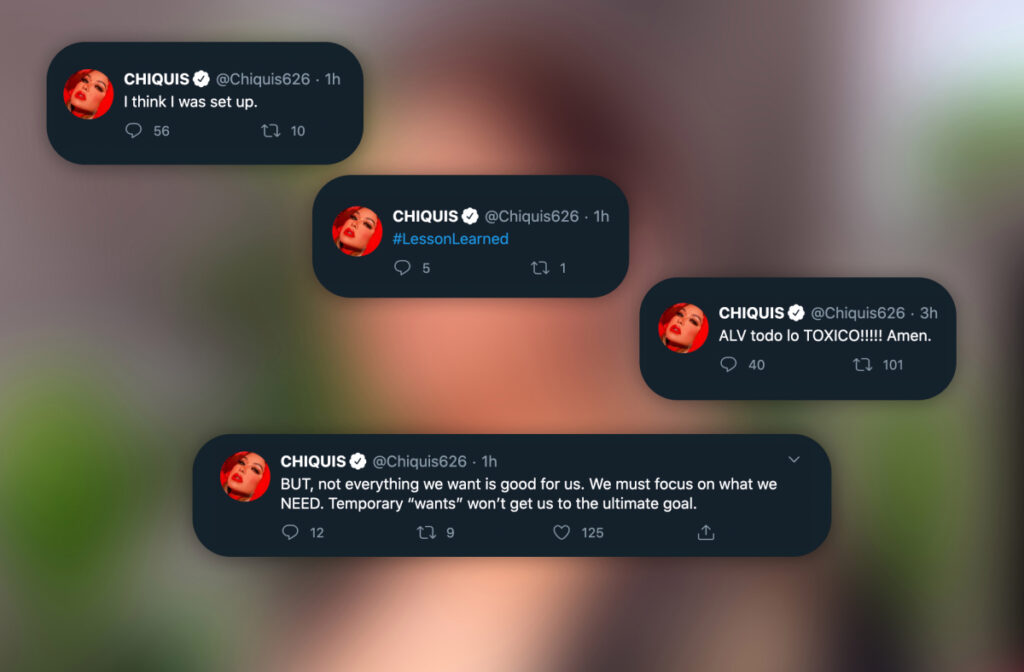
Task: Share the "BUT, not everything we want" tweet
Action: click(706, 532)
